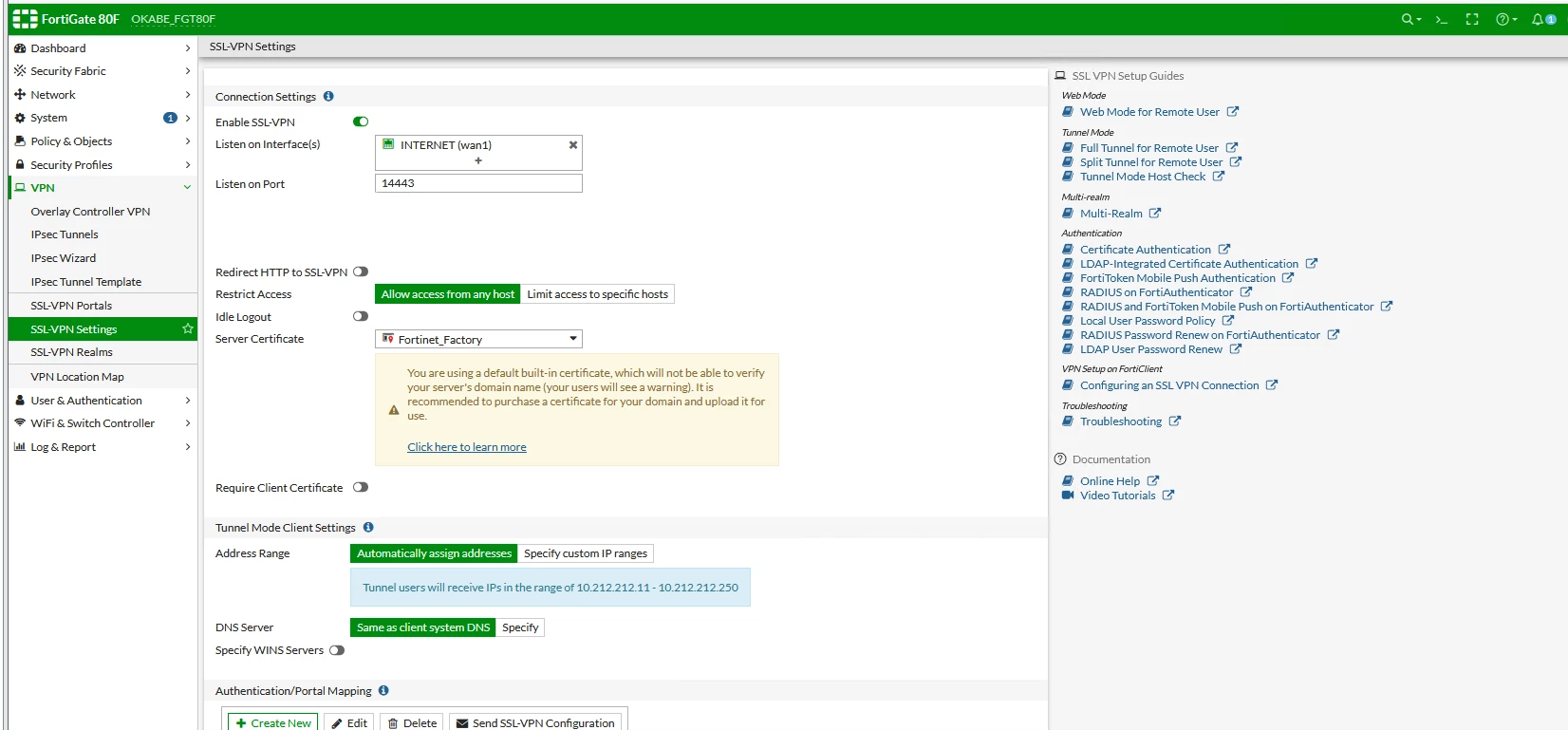Click the Video Tutorials camera icon
The width and height of the screenshot is (1568, 730).
pyautogui.click(x=1068, y=495)
